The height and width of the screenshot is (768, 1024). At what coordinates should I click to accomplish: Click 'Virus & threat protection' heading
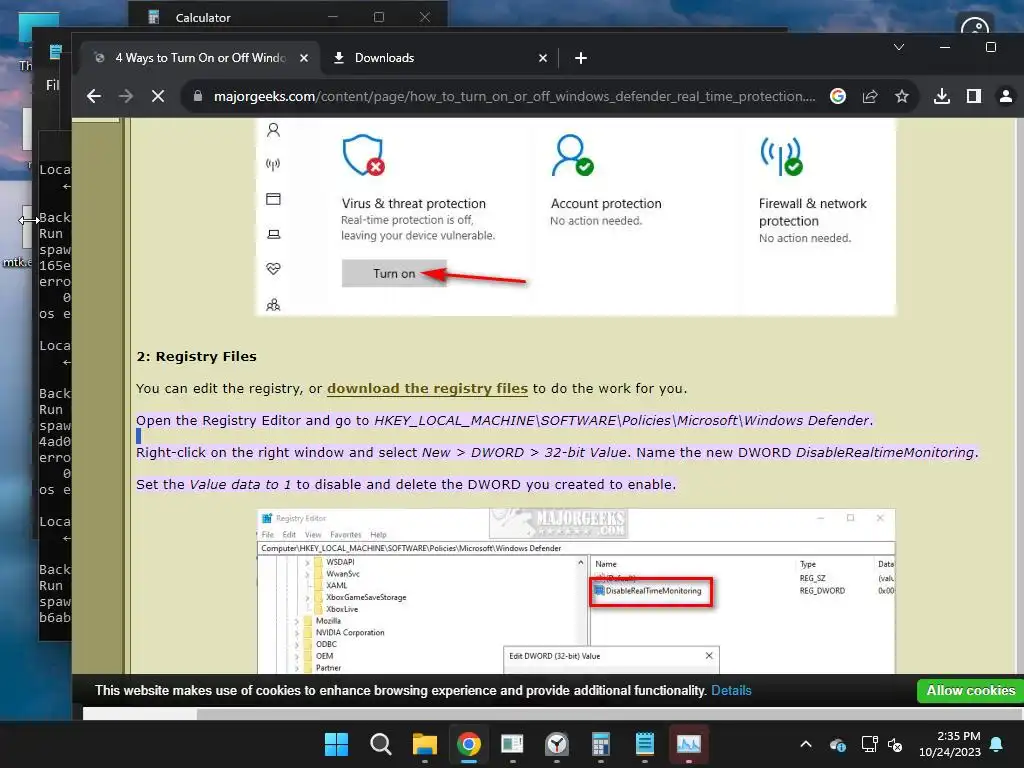(413, 204)
